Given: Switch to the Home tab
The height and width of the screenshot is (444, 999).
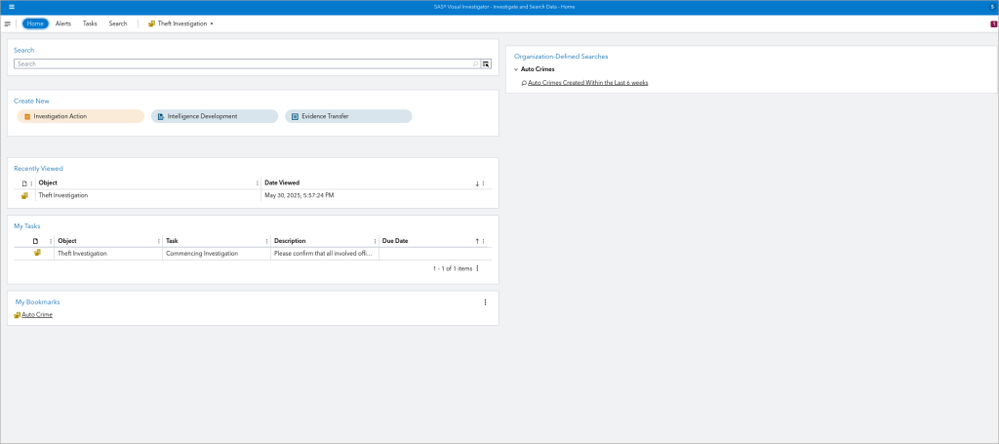Looking at the screenshot, I should pyautogui.click(x=35, y=24).
